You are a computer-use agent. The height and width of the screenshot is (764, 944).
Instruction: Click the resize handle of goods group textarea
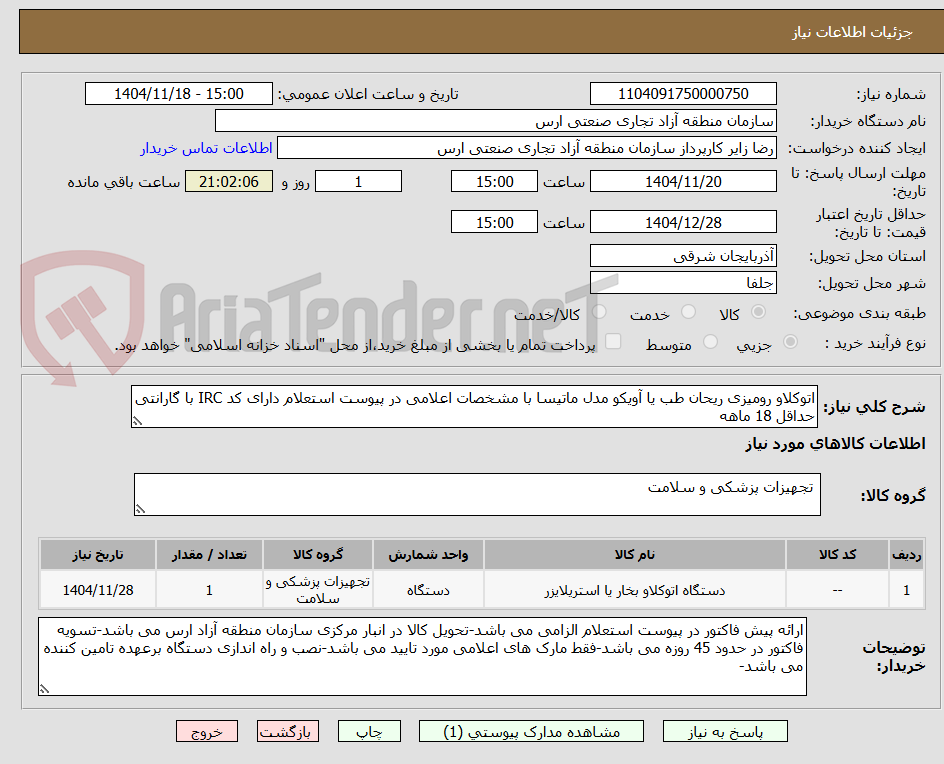coord(140,509)
